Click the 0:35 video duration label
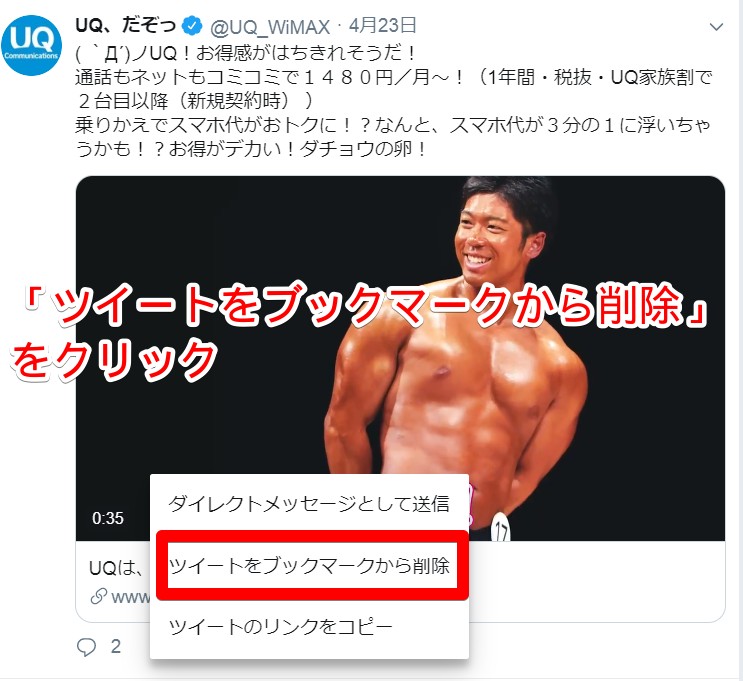 pyautogui.click(x=108, y=518)
